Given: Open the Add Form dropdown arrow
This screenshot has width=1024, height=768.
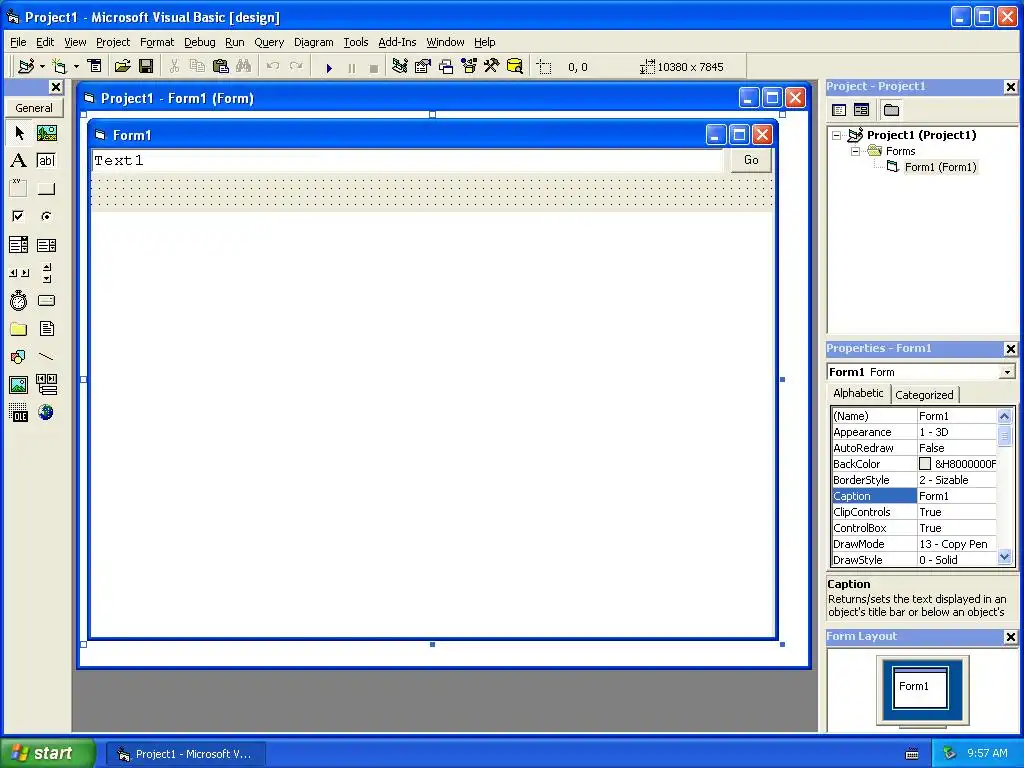Looking at the screenshot, I should tap(76, 66).
